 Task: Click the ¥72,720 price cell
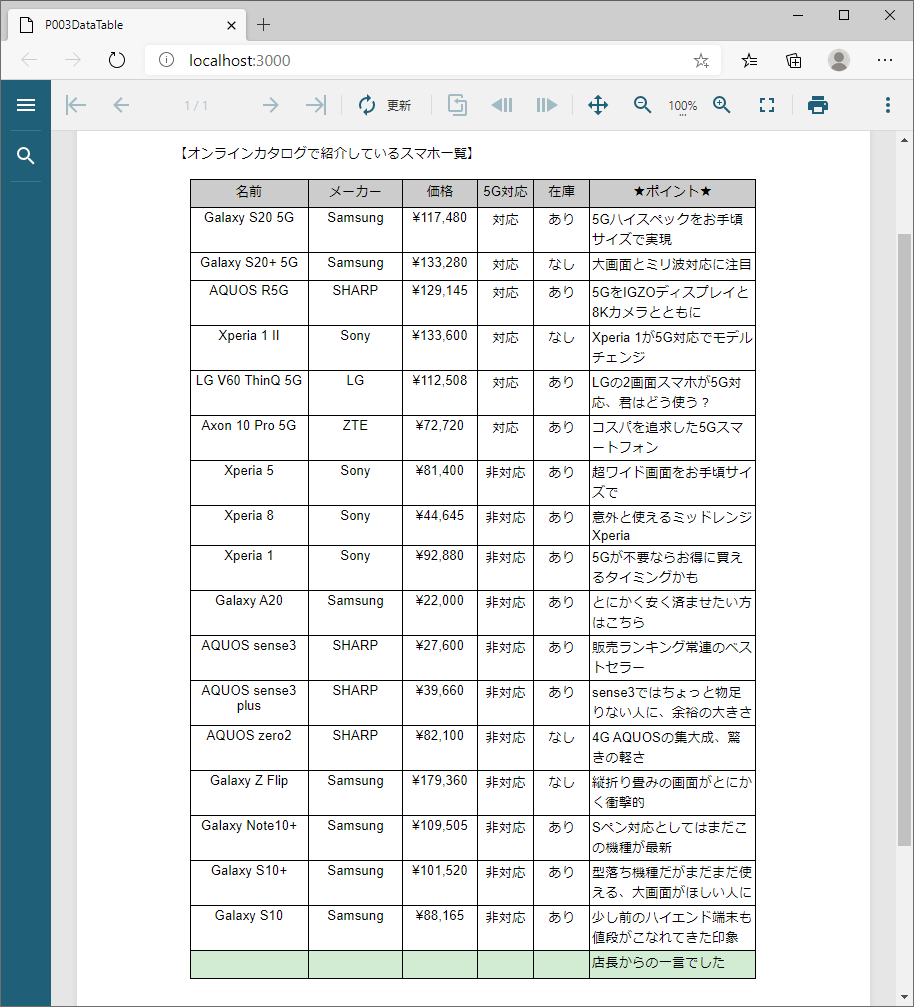(x=440, y=437)
